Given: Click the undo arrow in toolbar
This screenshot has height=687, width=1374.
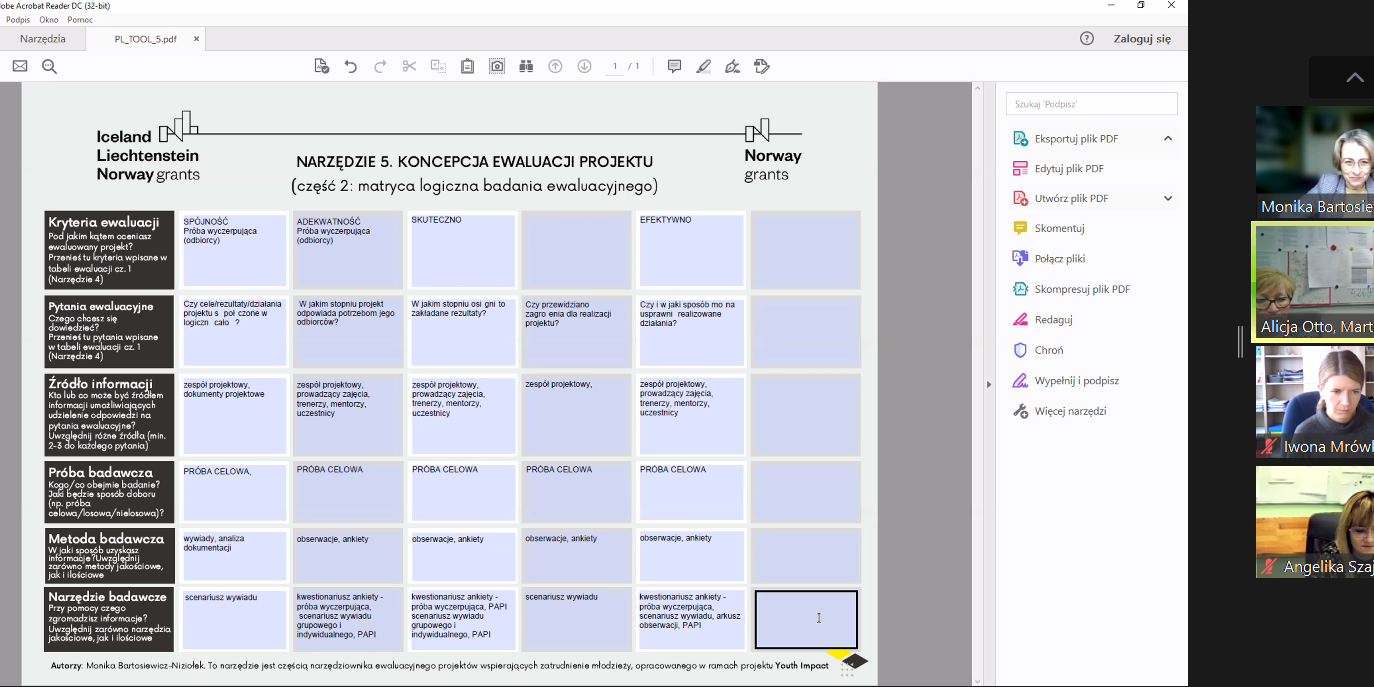Looking at the screenshot, I should point(350,67).
